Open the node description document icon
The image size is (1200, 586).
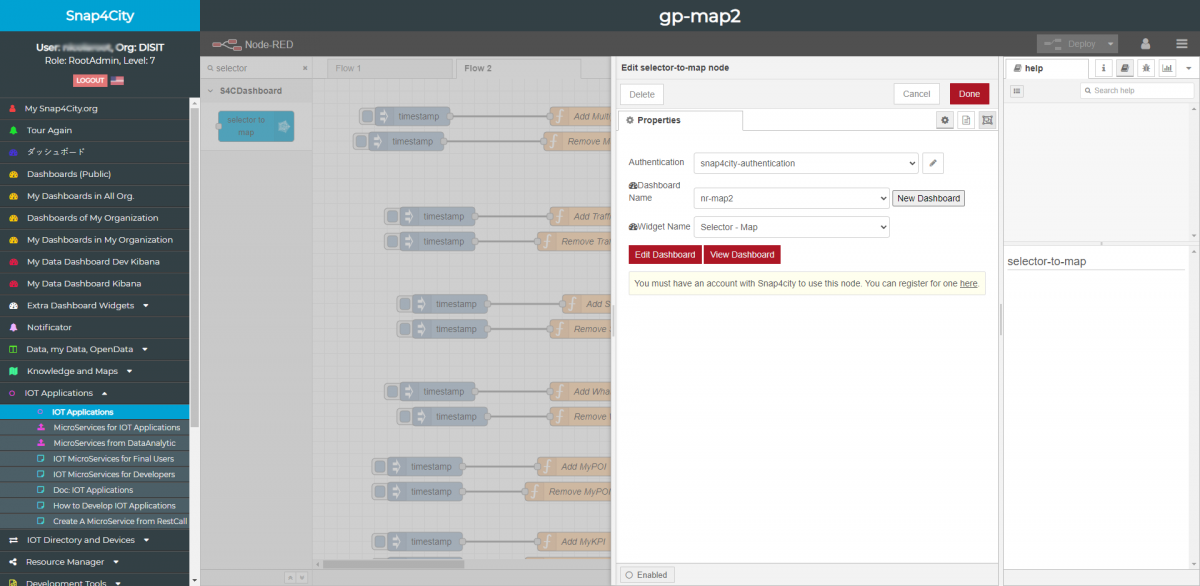[x=966, y=120]
